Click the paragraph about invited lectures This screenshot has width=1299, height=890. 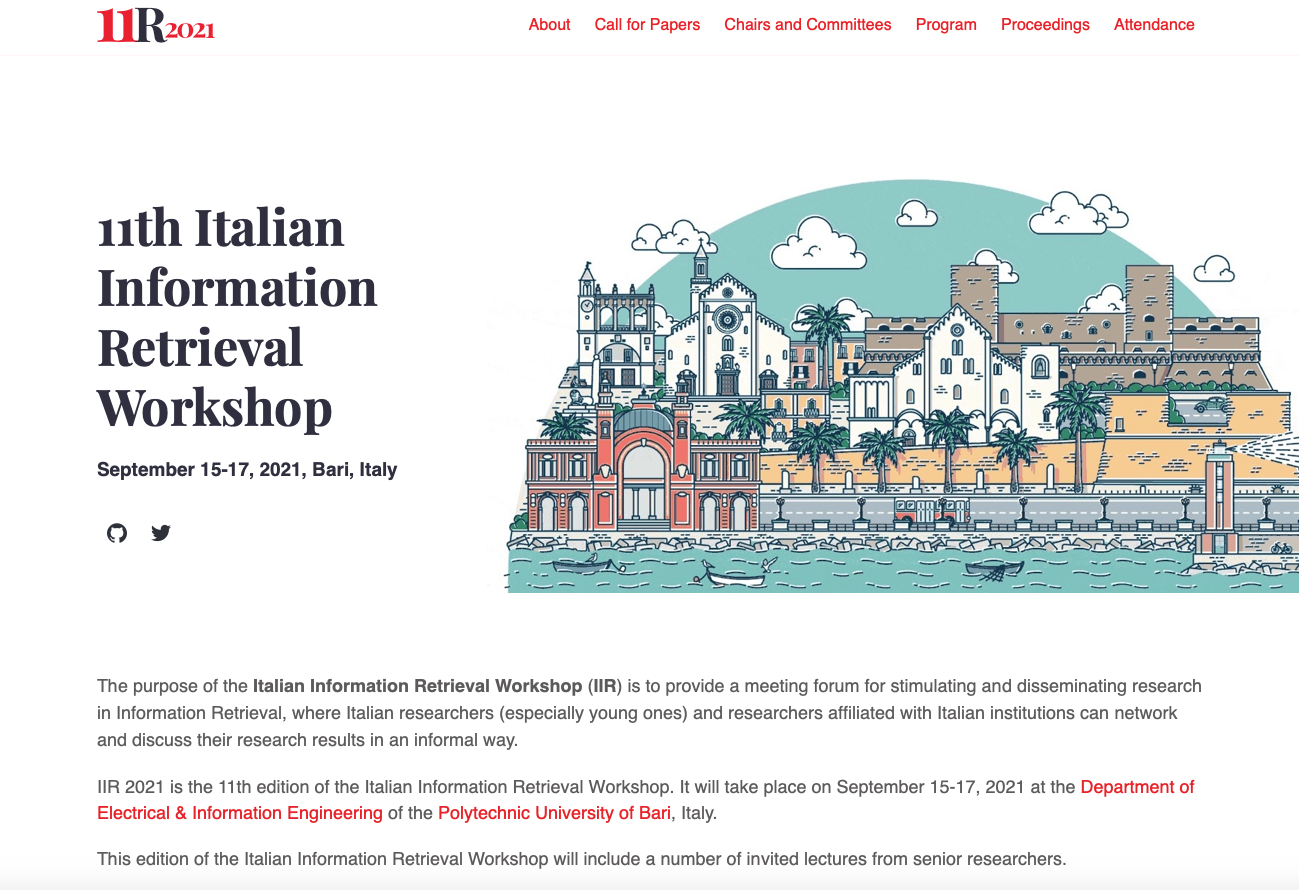(x=582, y=859)
